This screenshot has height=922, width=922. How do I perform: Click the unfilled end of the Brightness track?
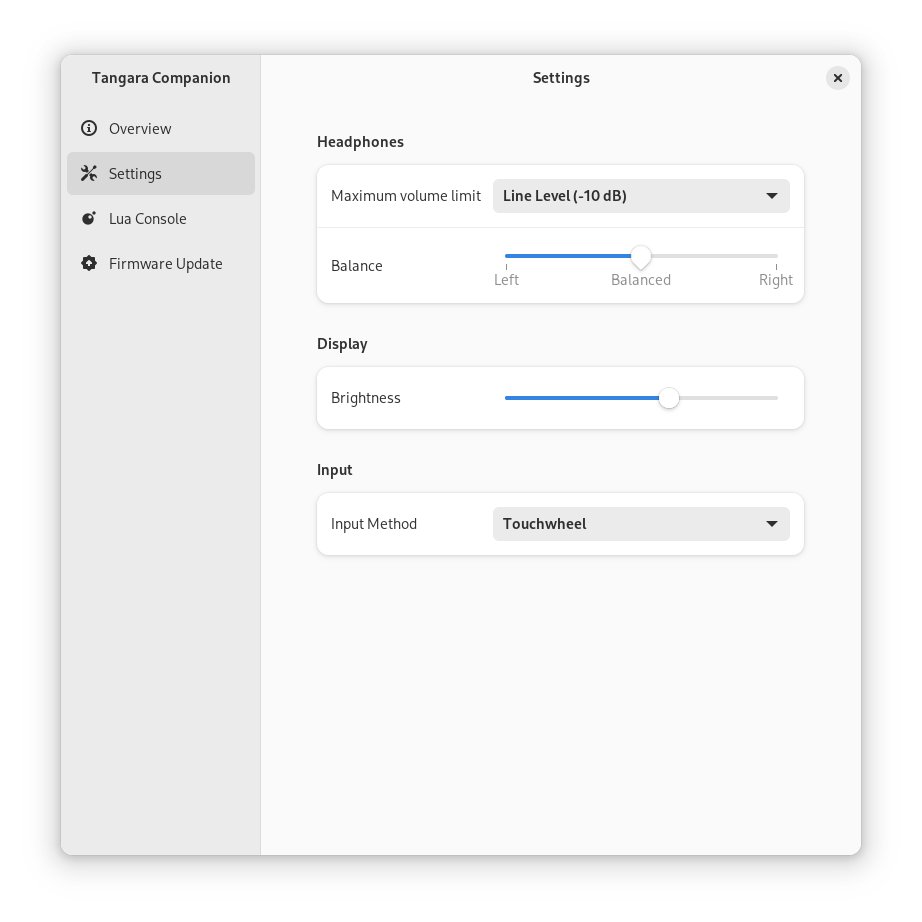(774, 398)
